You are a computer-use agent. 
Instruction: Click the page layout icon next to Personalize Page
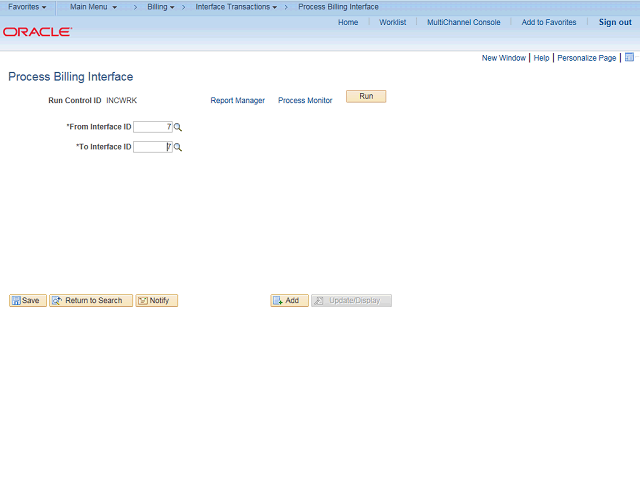click(629, 58)
